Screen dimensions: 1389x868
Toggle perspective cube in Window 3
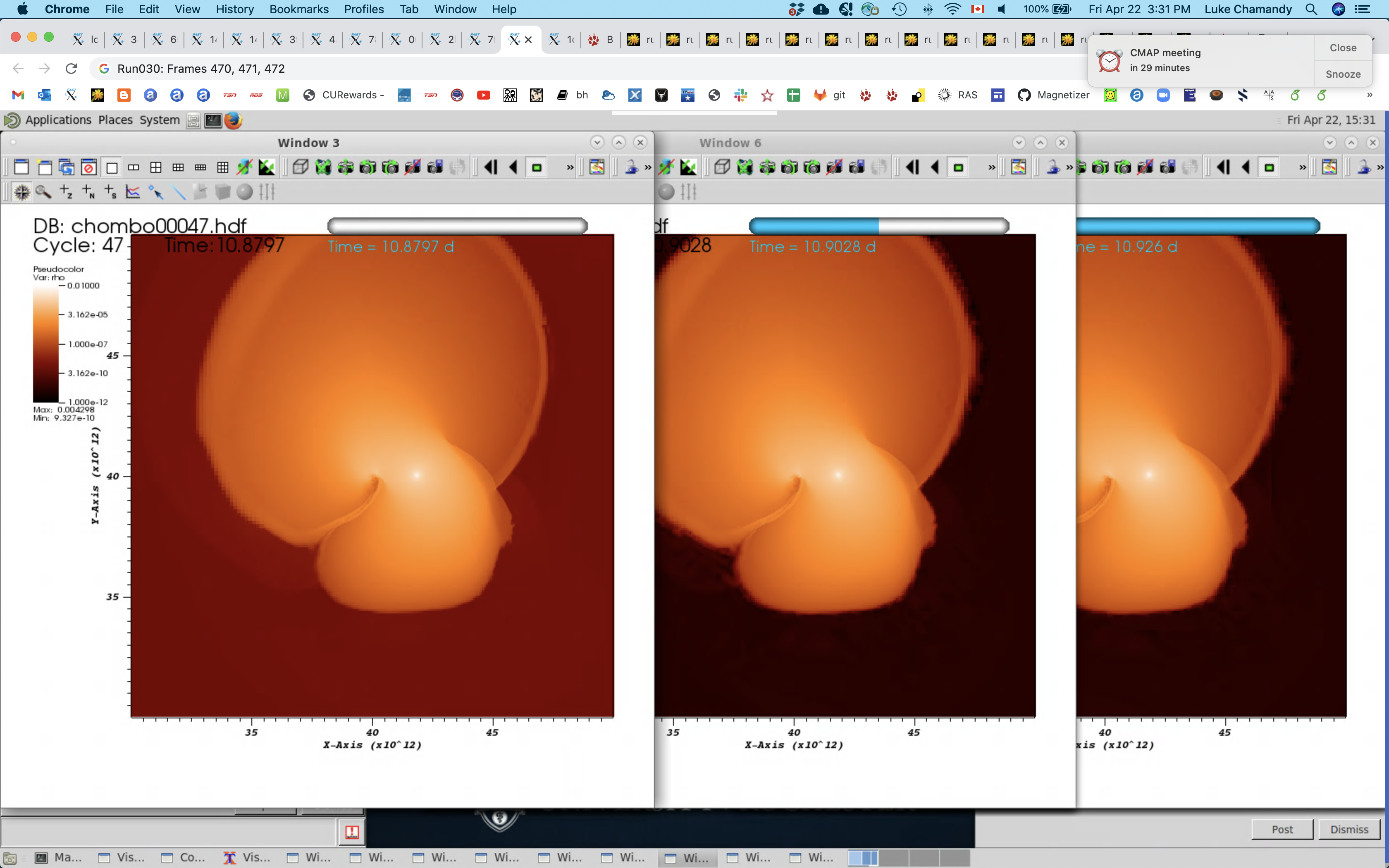pyautogui.click(x=301, y=168)
